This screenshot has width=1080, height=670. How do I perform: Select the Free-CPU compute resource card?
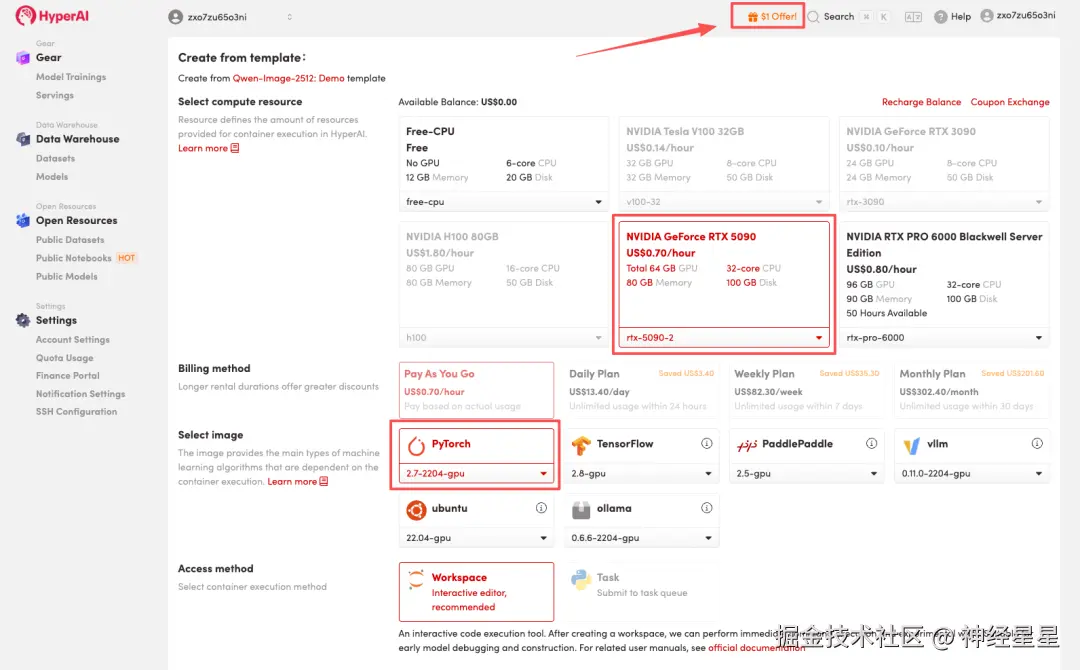pos(503,164)
